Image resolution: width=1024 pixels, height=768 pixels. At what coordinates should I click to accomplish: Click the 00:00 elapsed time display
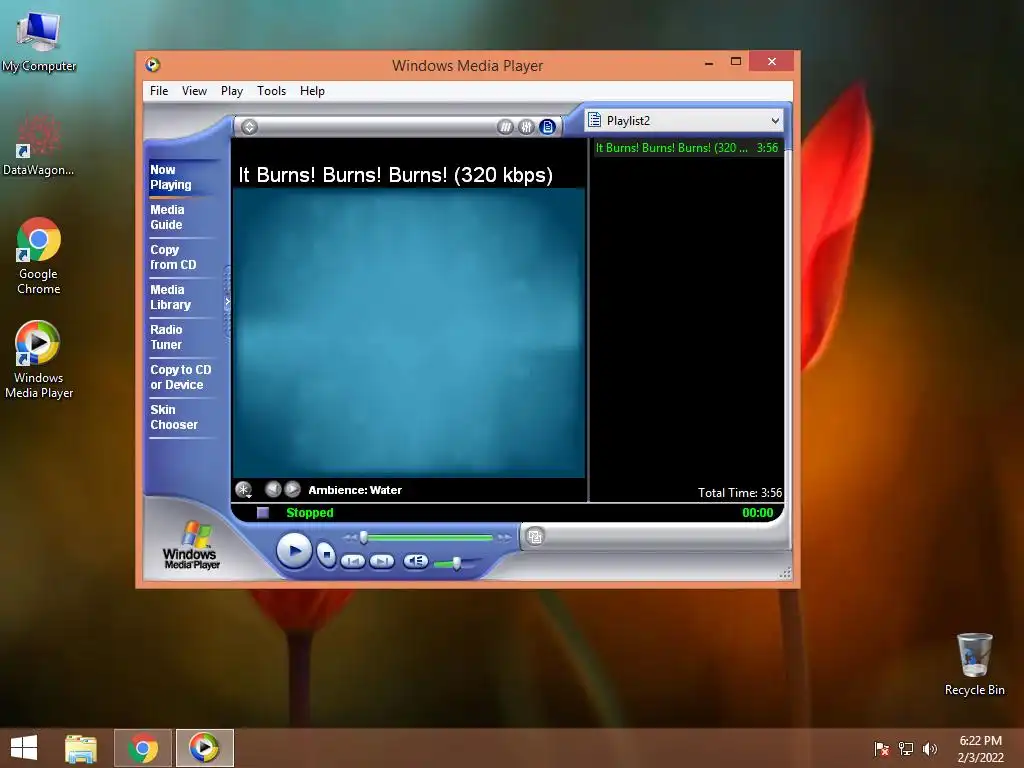coord(758,513)
